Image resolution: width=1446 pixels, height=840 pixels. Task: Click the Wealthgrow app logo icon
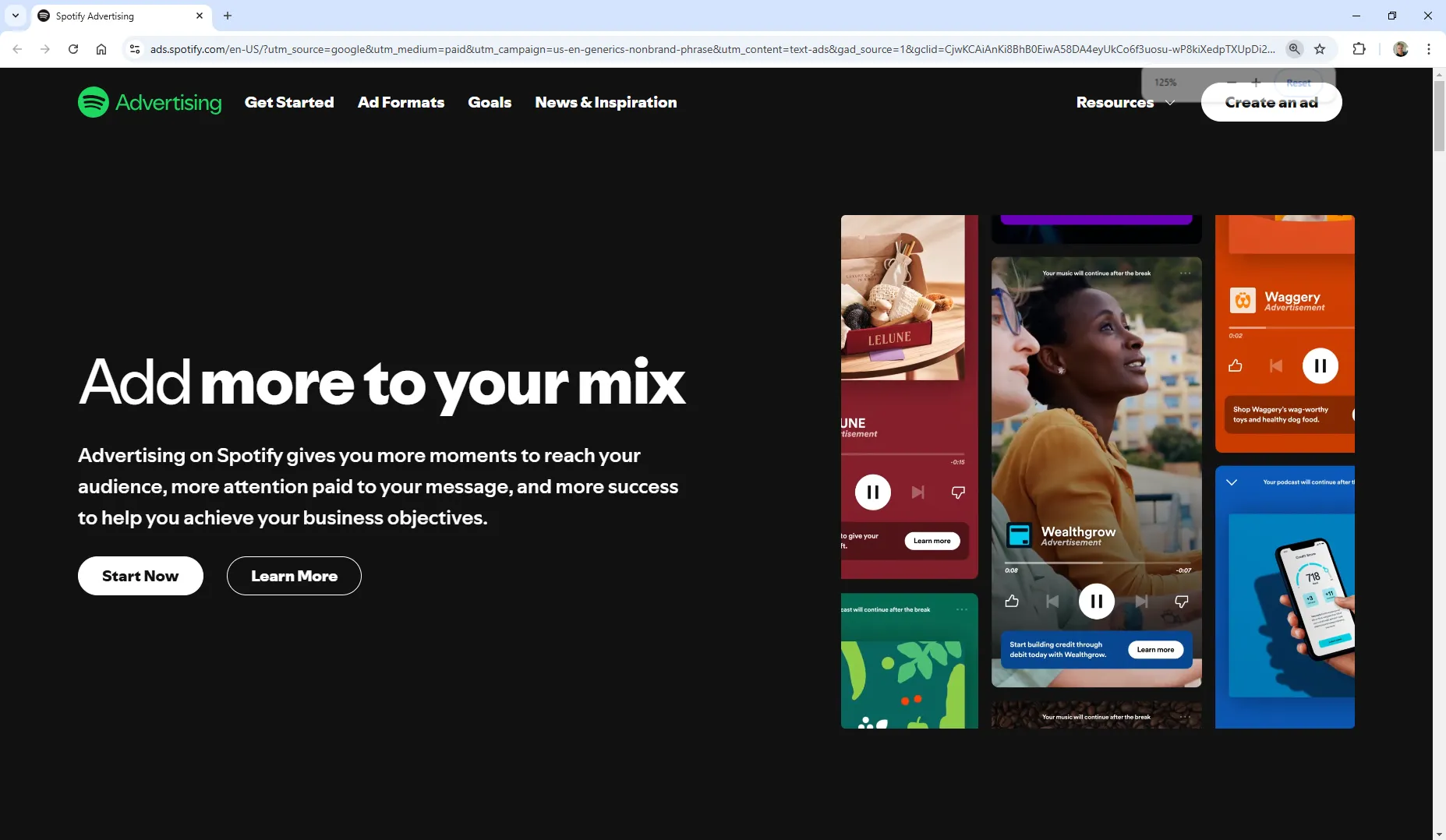click(x=1019, y=535)
